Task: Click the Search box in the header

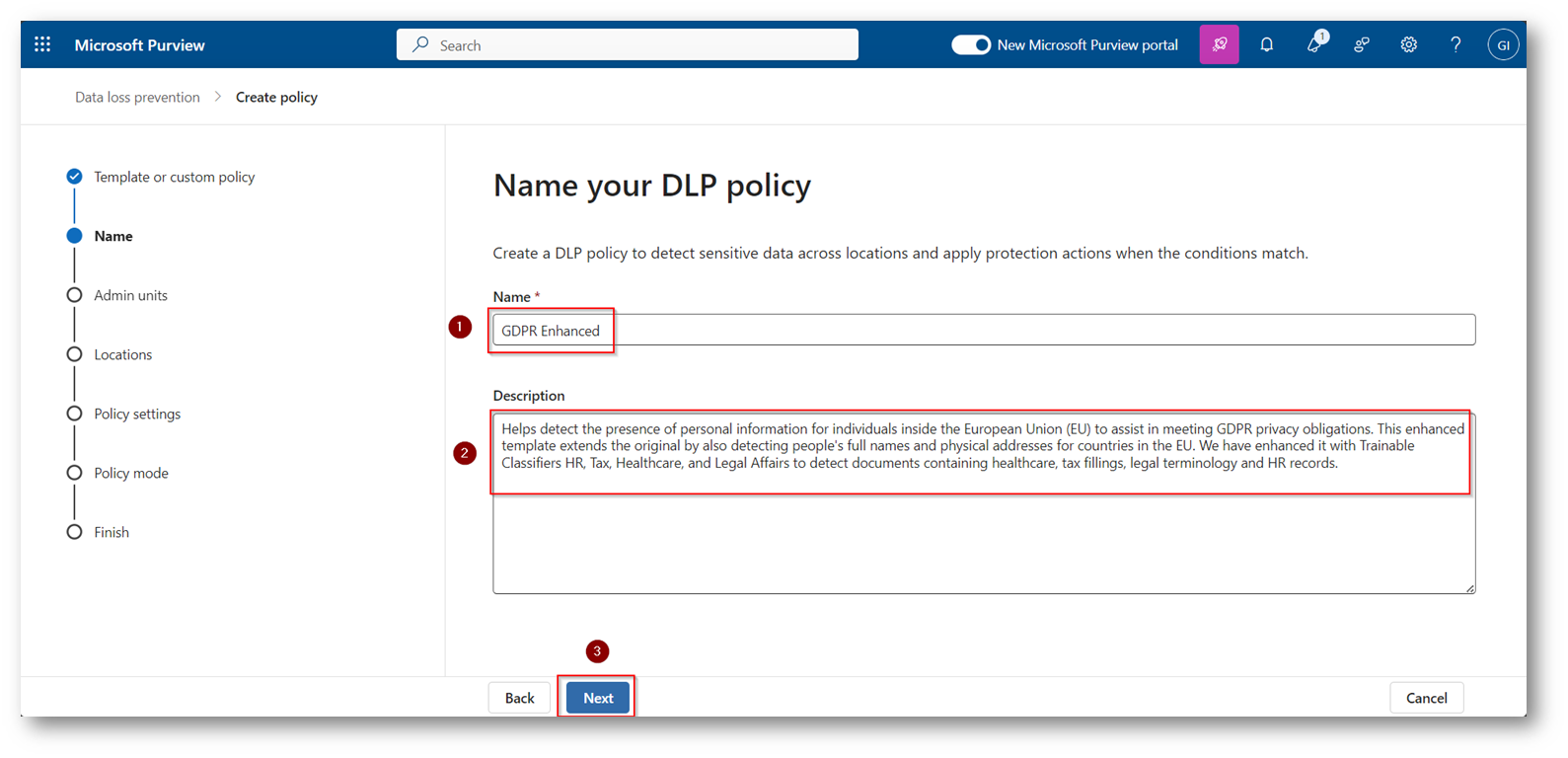Action: click(628, 44)
